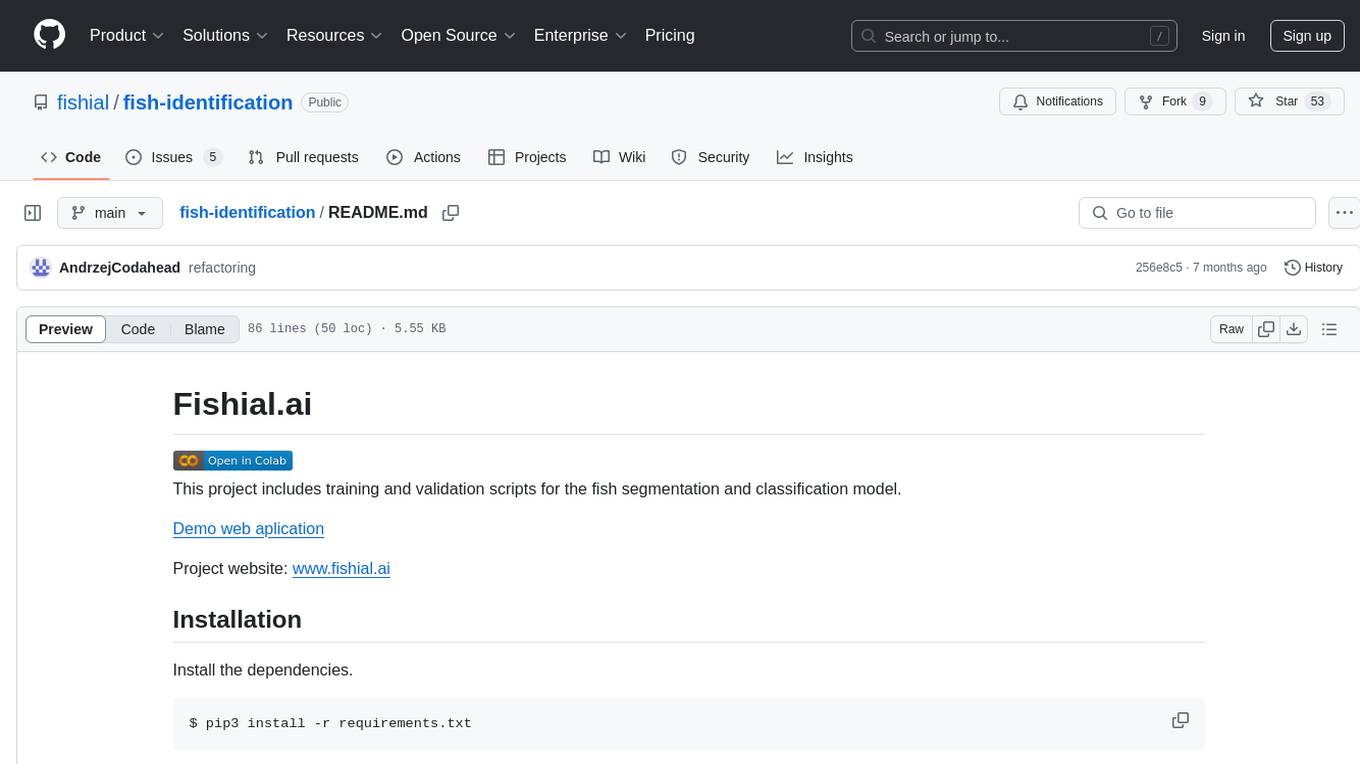Open the Demo web aplication link

point(248,528)
